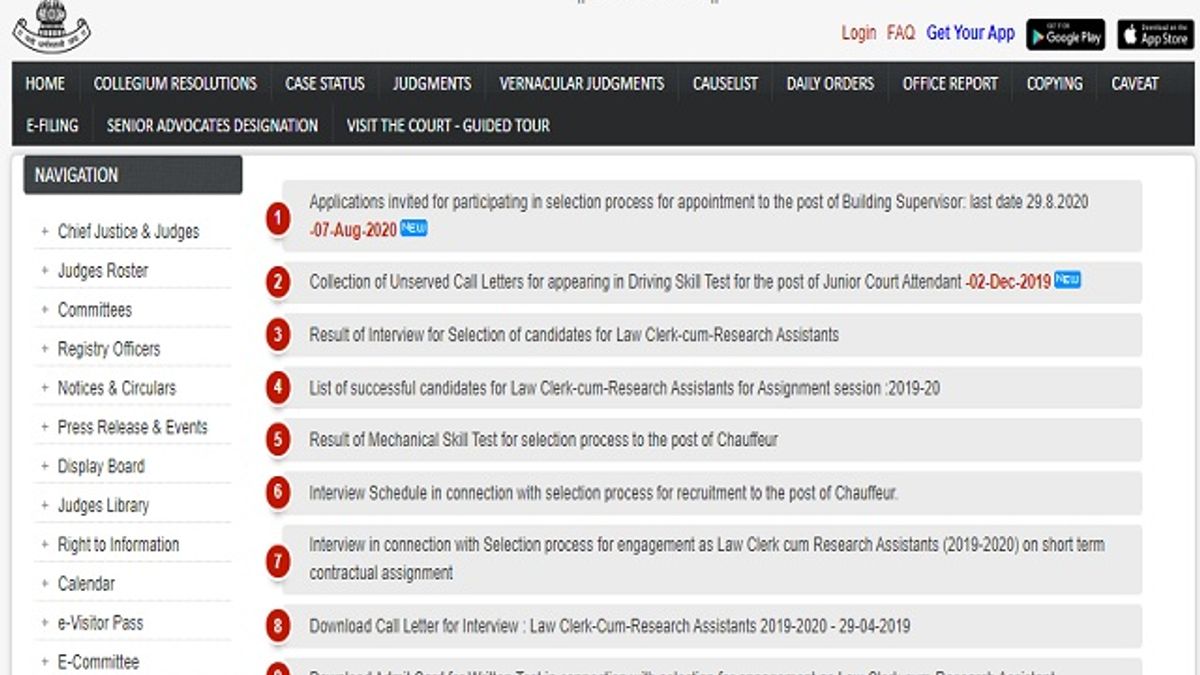
Task: Click the Login link
Action: (x=858, y=33)
